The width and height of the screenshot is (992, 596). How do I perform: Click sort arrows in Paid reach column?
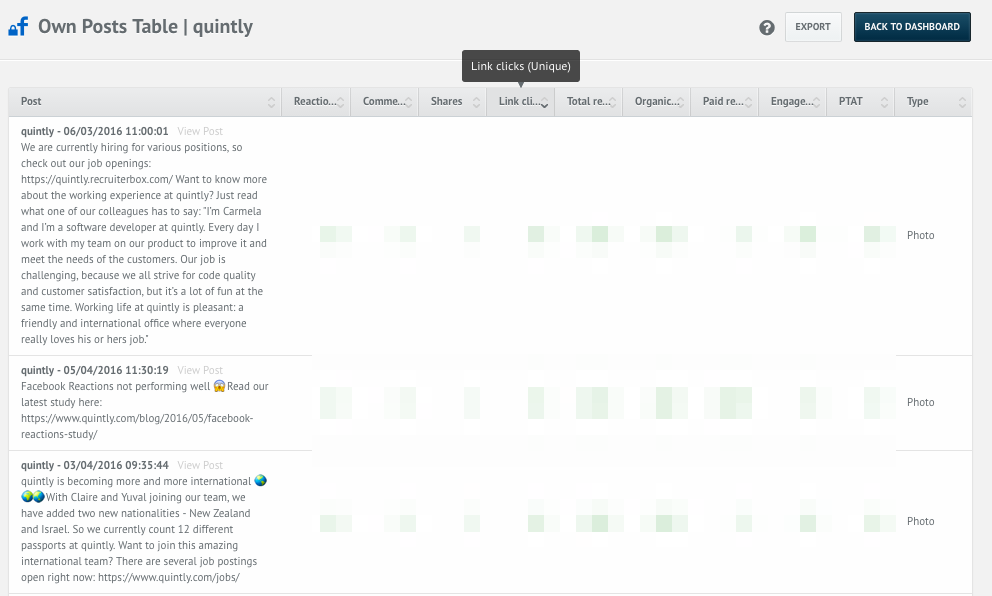pos(748,102)
